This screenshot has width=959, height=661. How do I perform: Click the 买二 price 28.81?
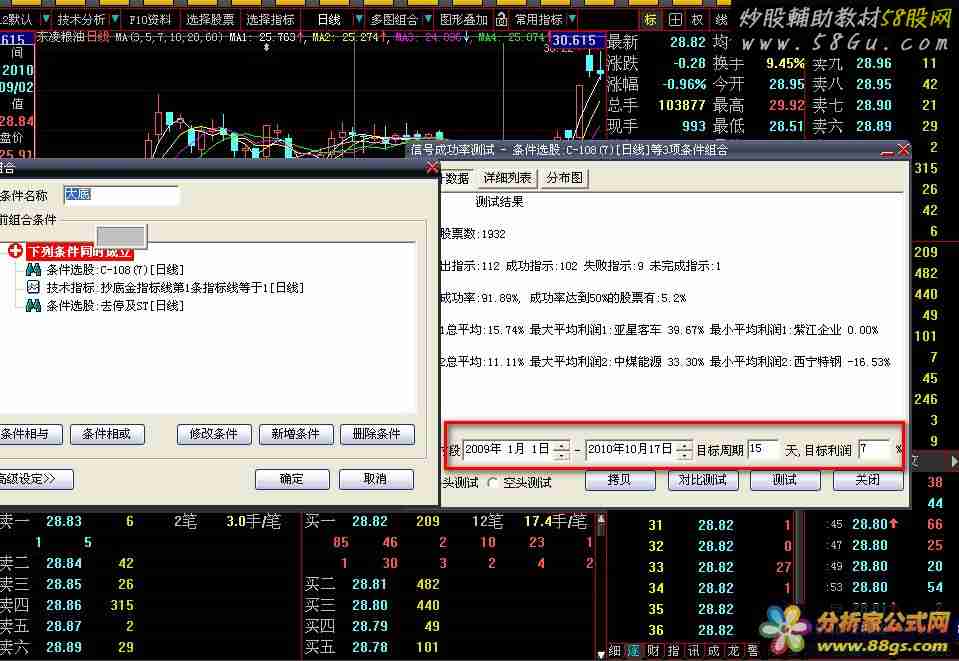pyautogui.click(x=369, y=584)
